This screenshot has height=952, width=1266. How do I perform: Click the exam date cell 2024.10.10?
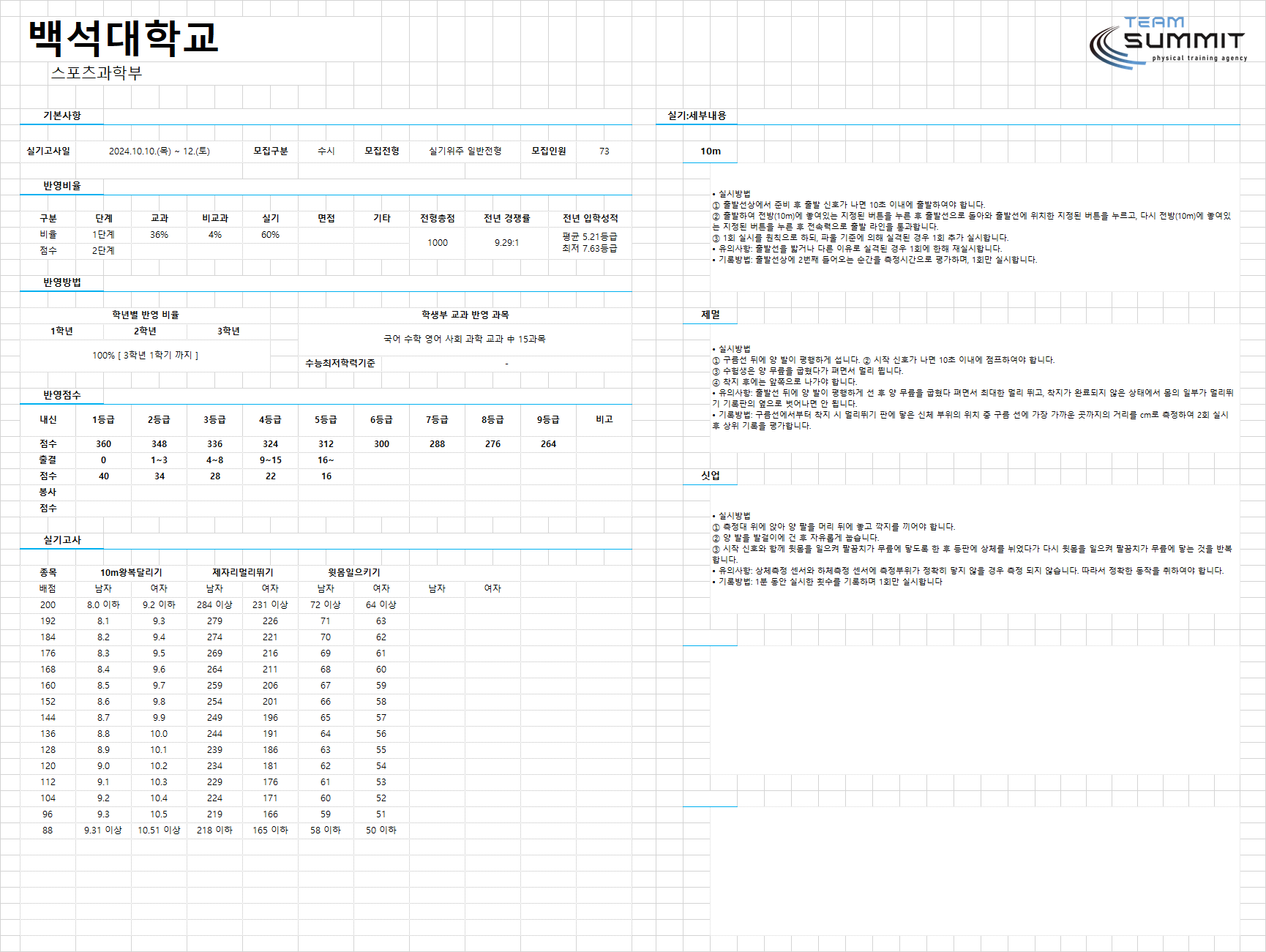pos(160,151)
